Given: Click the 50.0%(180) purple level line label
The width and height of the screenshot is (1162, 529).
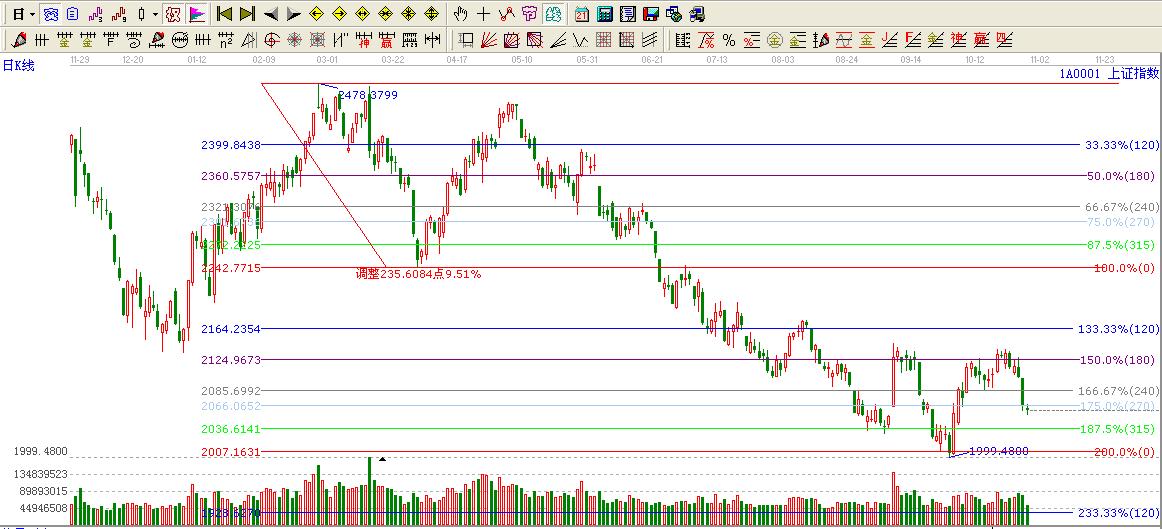Looking at the screenshot, I should 1122,176.
